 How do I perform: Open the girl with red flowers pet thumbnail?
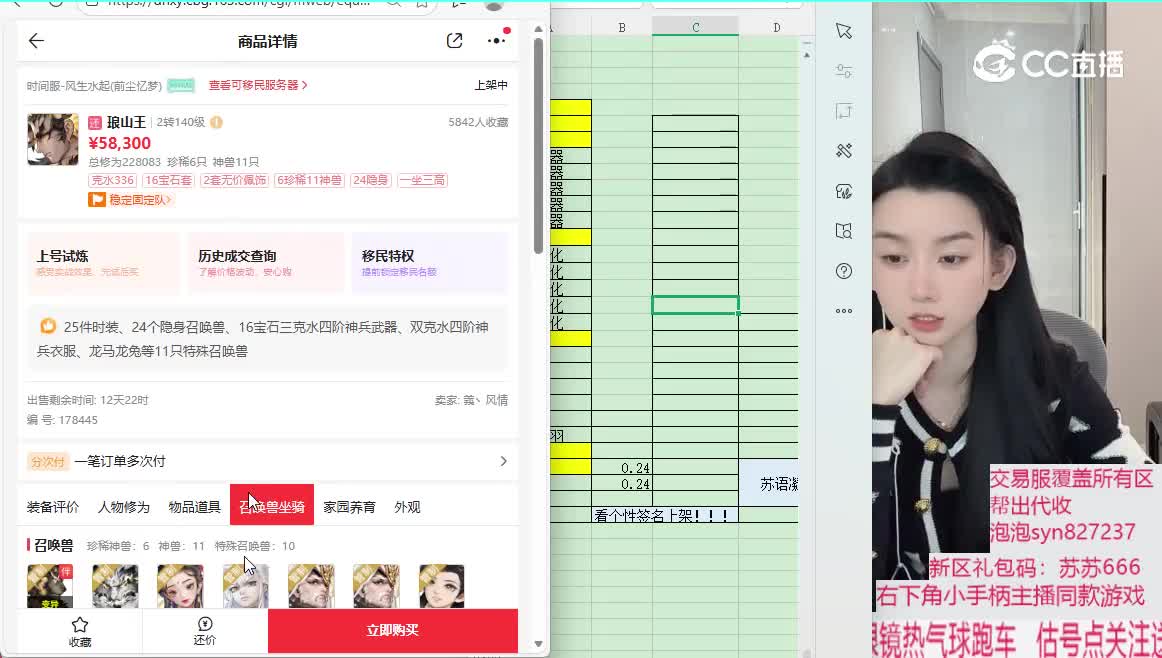[x=180, y=586]
